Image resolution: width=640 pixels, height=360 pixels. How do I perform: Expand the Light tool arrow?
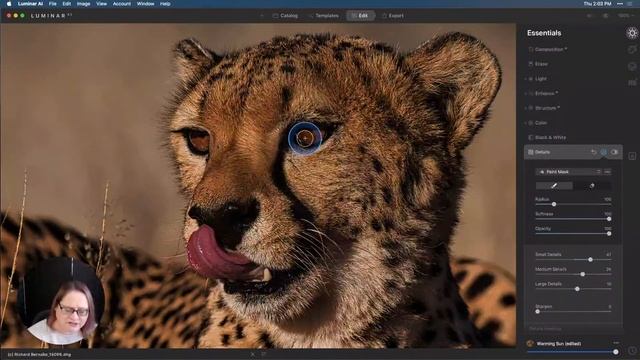(x=526, y=79)
